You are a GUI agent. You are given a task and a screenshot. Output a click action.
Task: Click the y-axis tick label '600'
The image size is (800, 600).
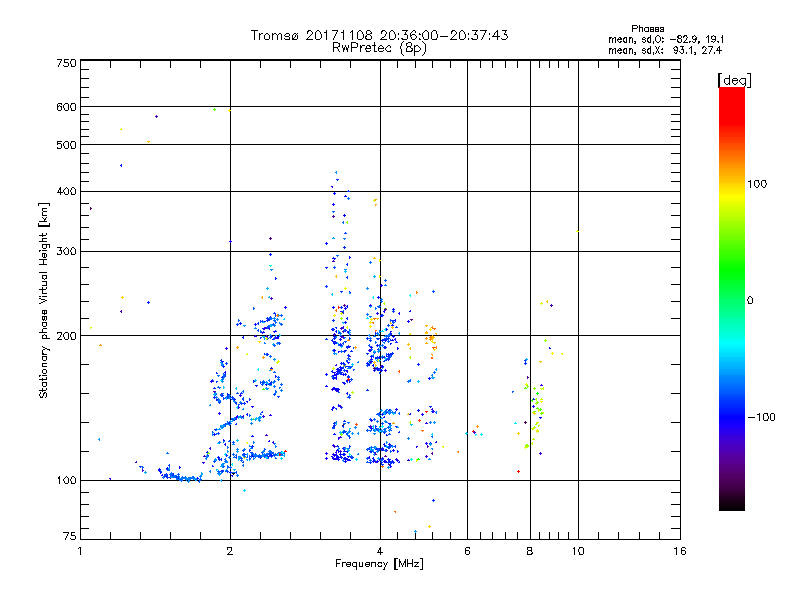point(66,107)
